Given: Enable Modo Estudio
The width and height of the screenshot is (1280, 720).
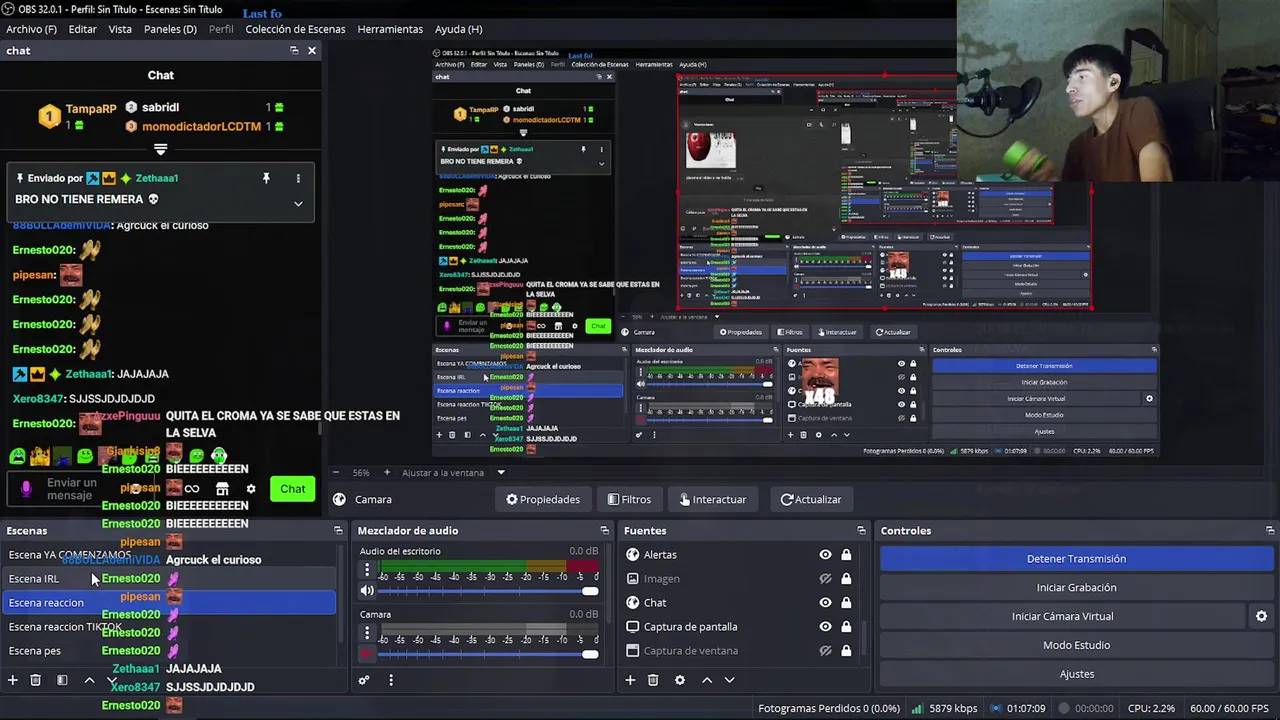Looking at the screenshot, I should (1076, 645).
